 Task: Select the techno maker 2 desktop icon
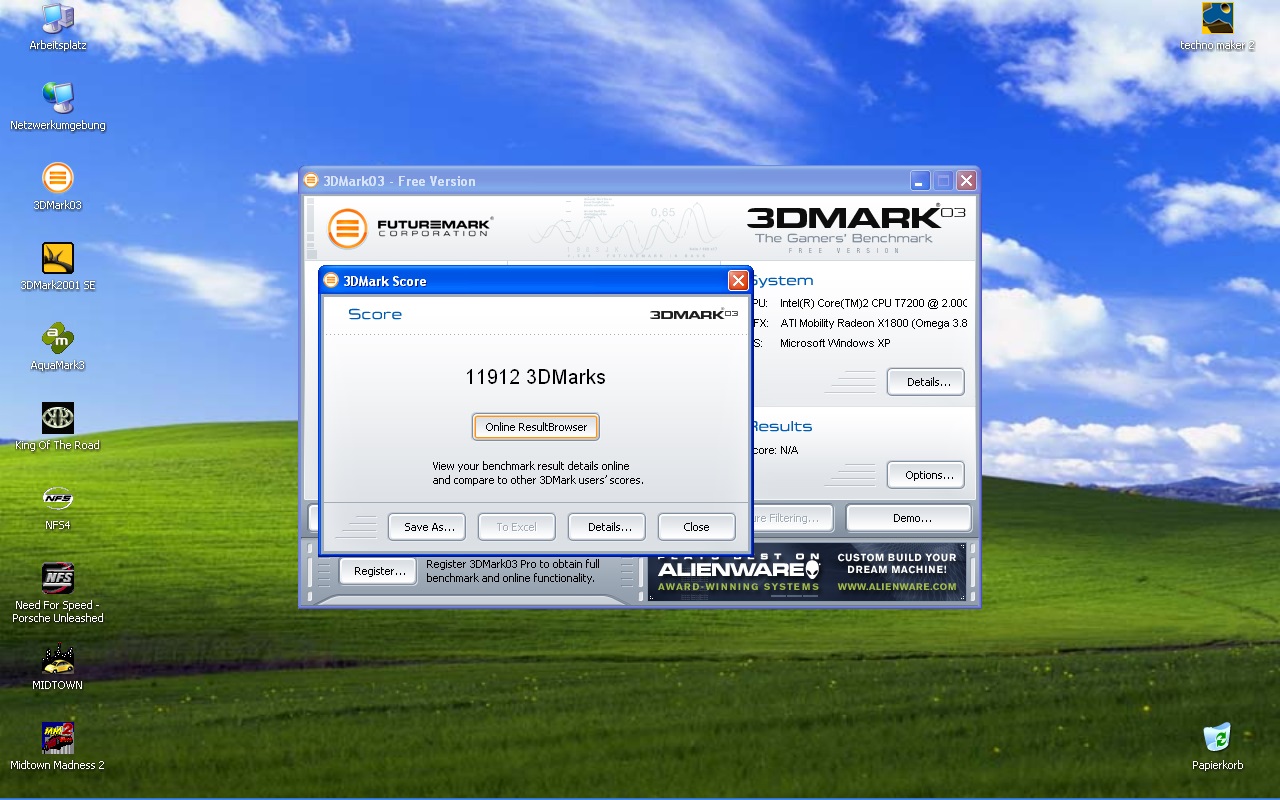point(1217,27)
